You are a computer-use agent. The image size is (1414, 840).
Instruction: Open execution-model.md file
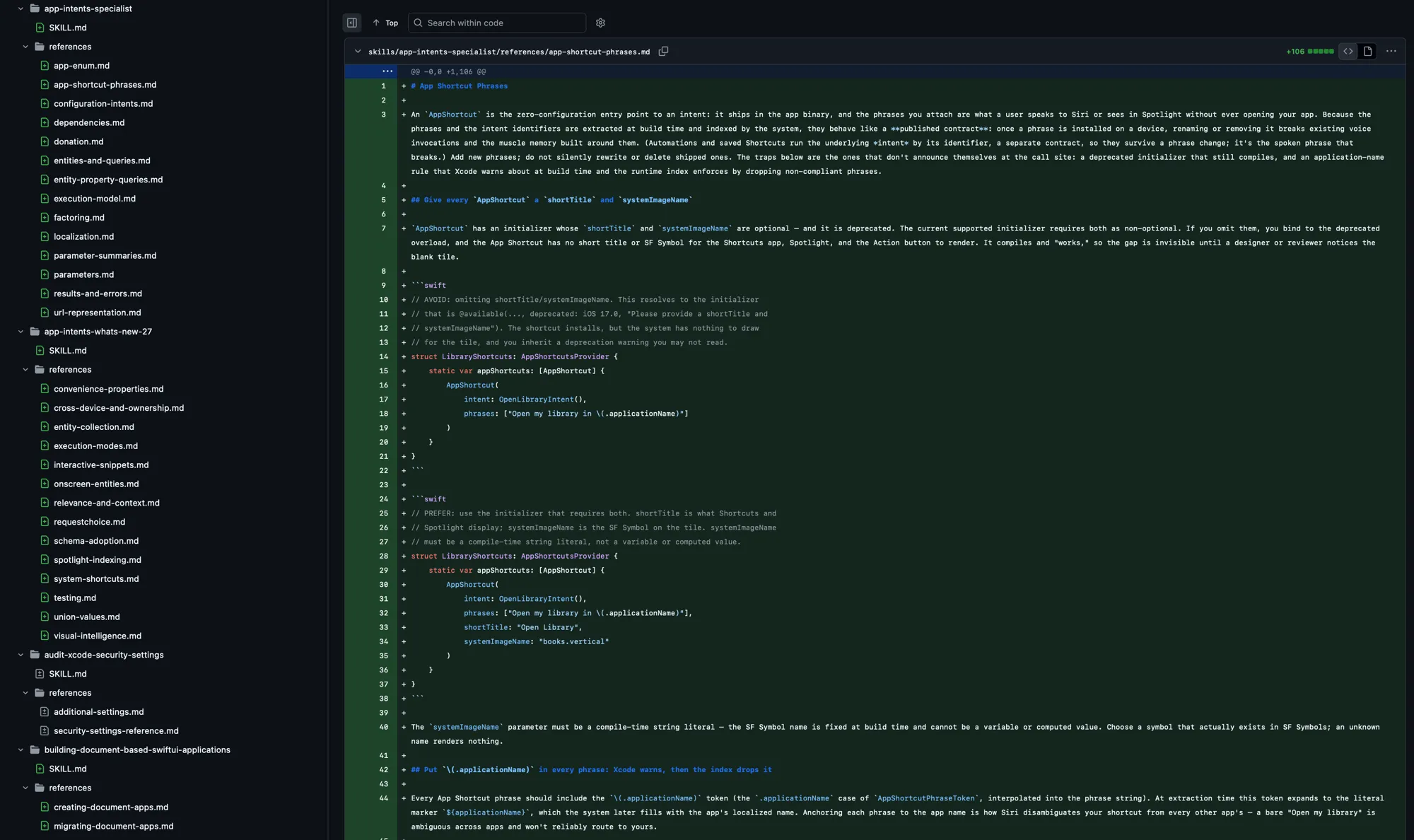coord(95,199)
